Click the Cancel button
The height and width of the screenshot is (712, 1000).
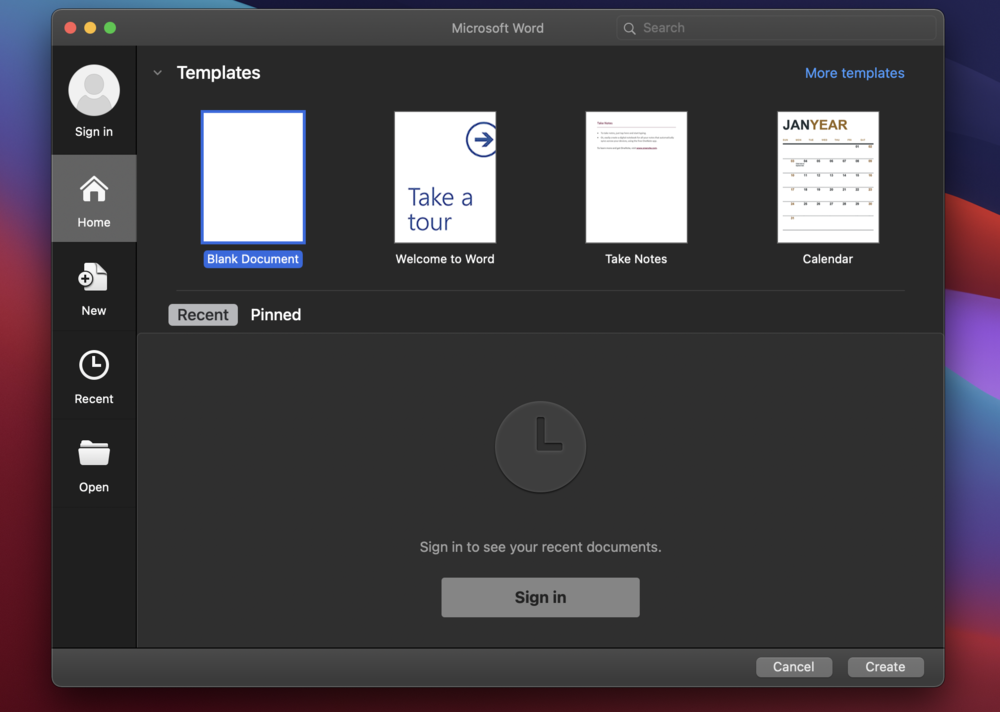tap(793, 667)
